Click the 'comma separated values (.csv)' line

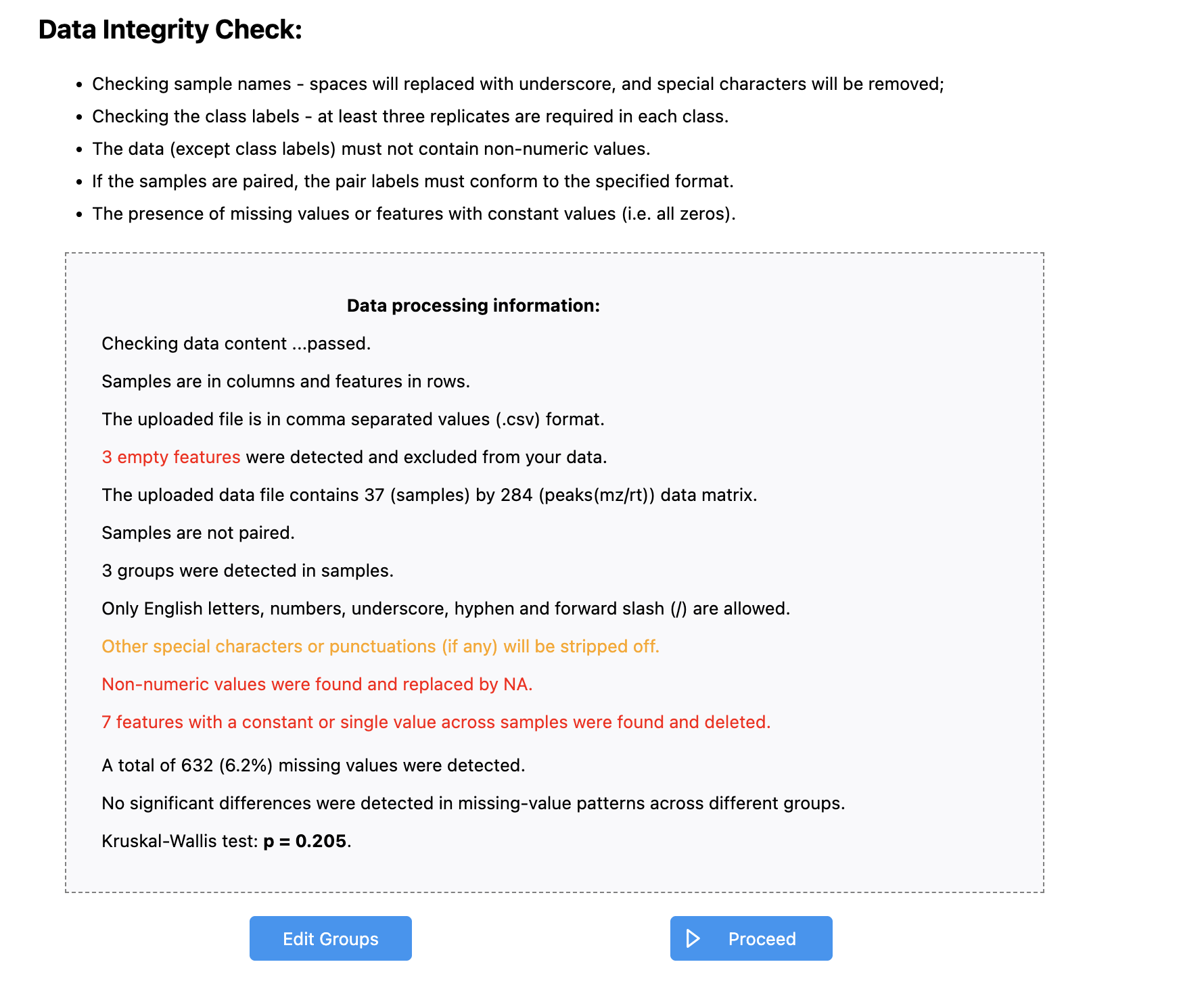[353, 419]
